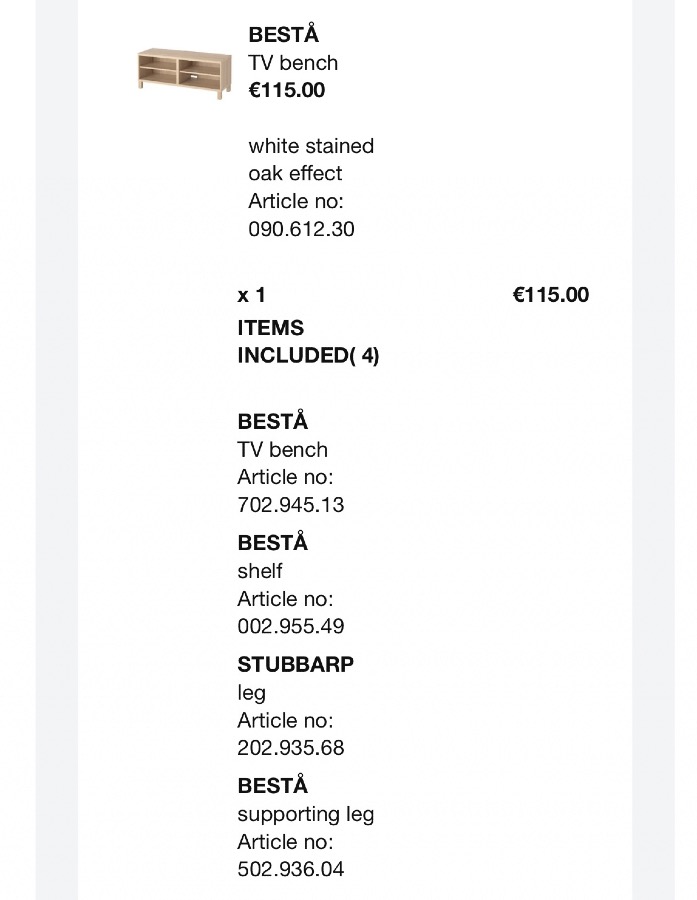Click article number 002.955.49
This screenshot has width=697, height=900.
coord(291,626)
